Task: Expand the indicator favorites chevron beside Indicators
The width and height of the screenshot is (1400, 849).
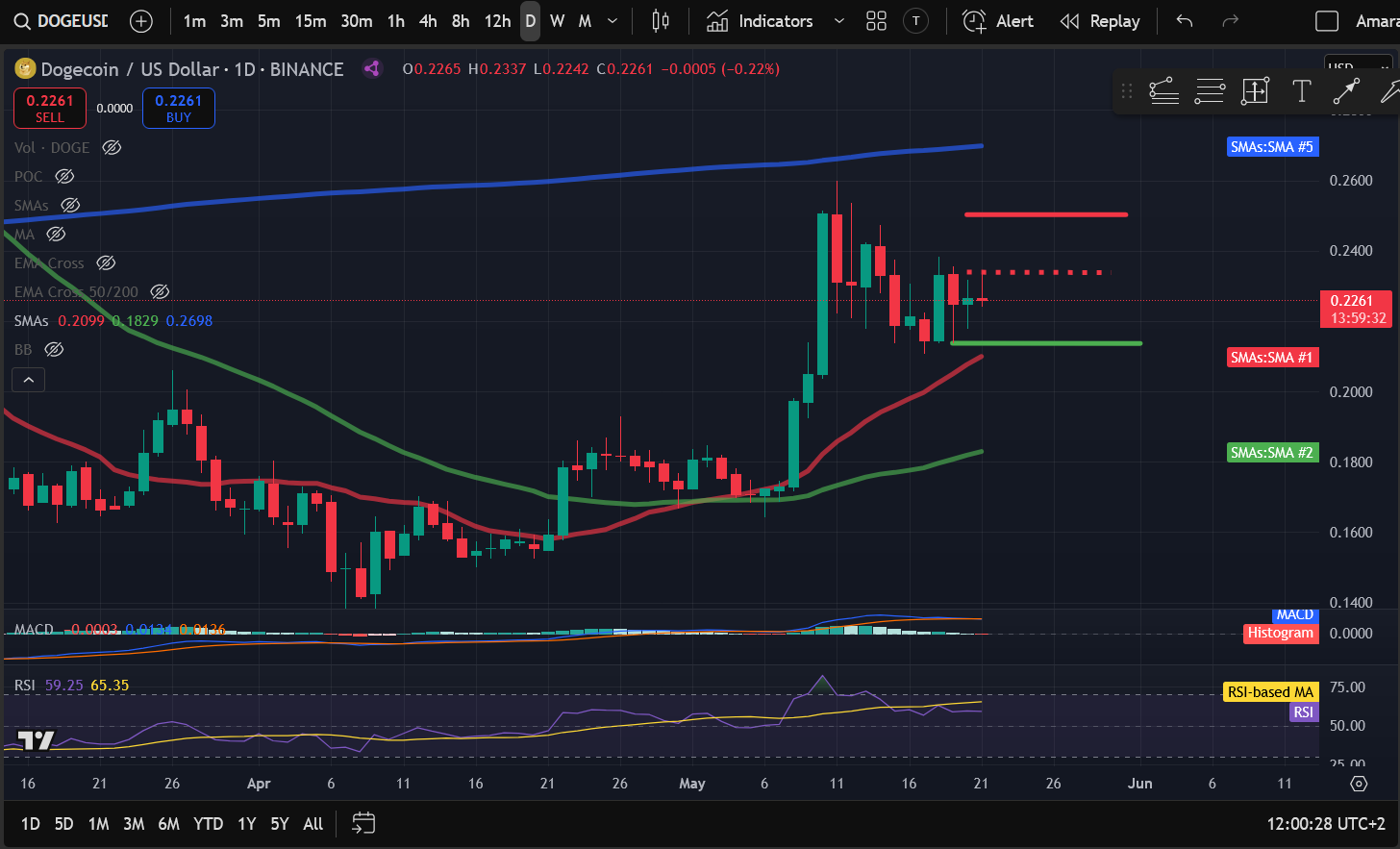Action: pyautogui.click(x=838, y=21)
